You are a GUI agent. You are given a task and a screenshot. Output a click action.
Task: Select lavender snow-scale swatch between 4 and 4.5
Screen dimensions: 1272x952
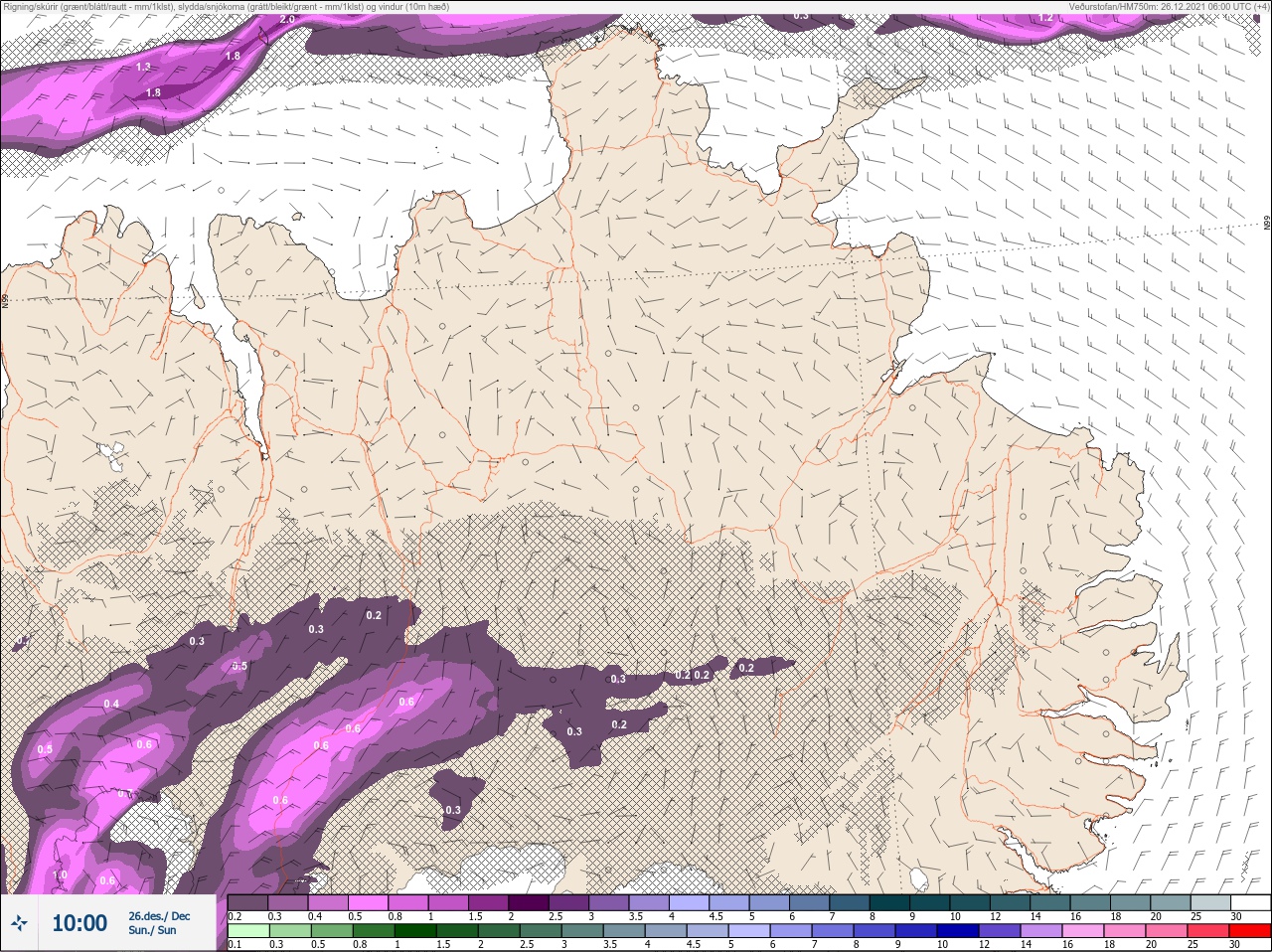point(690,902)
